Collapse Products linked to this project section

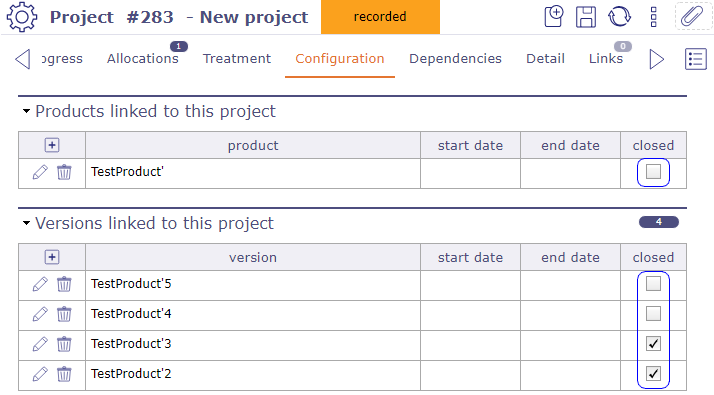coord(26,111)
